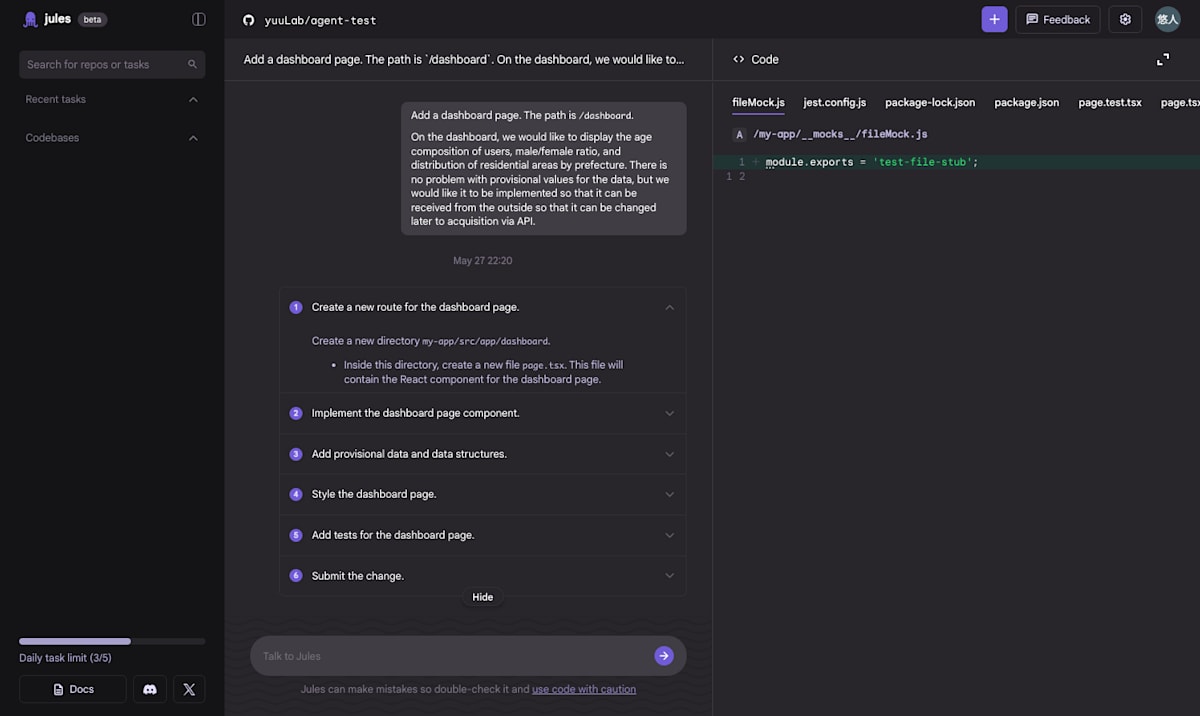Switch to package-lock.json tab
The height and width of the screenshot is (716, 1200).
point(930,102)
